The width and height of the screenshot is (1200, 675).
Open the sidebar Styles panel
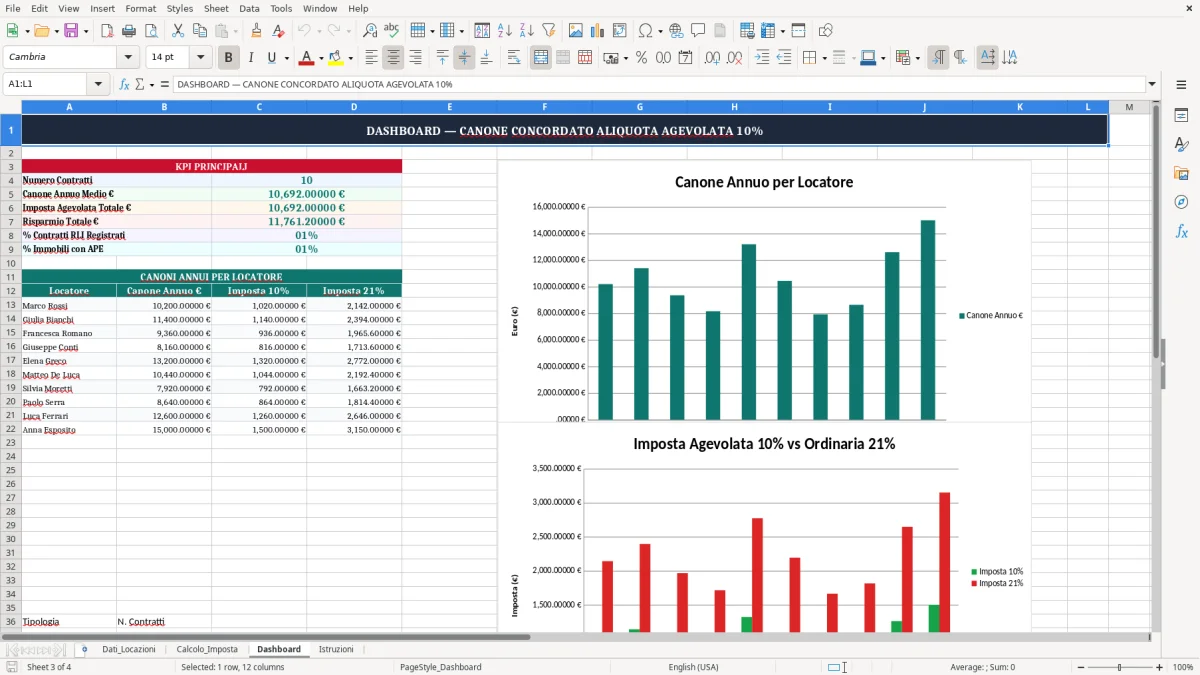point(1181,145)
